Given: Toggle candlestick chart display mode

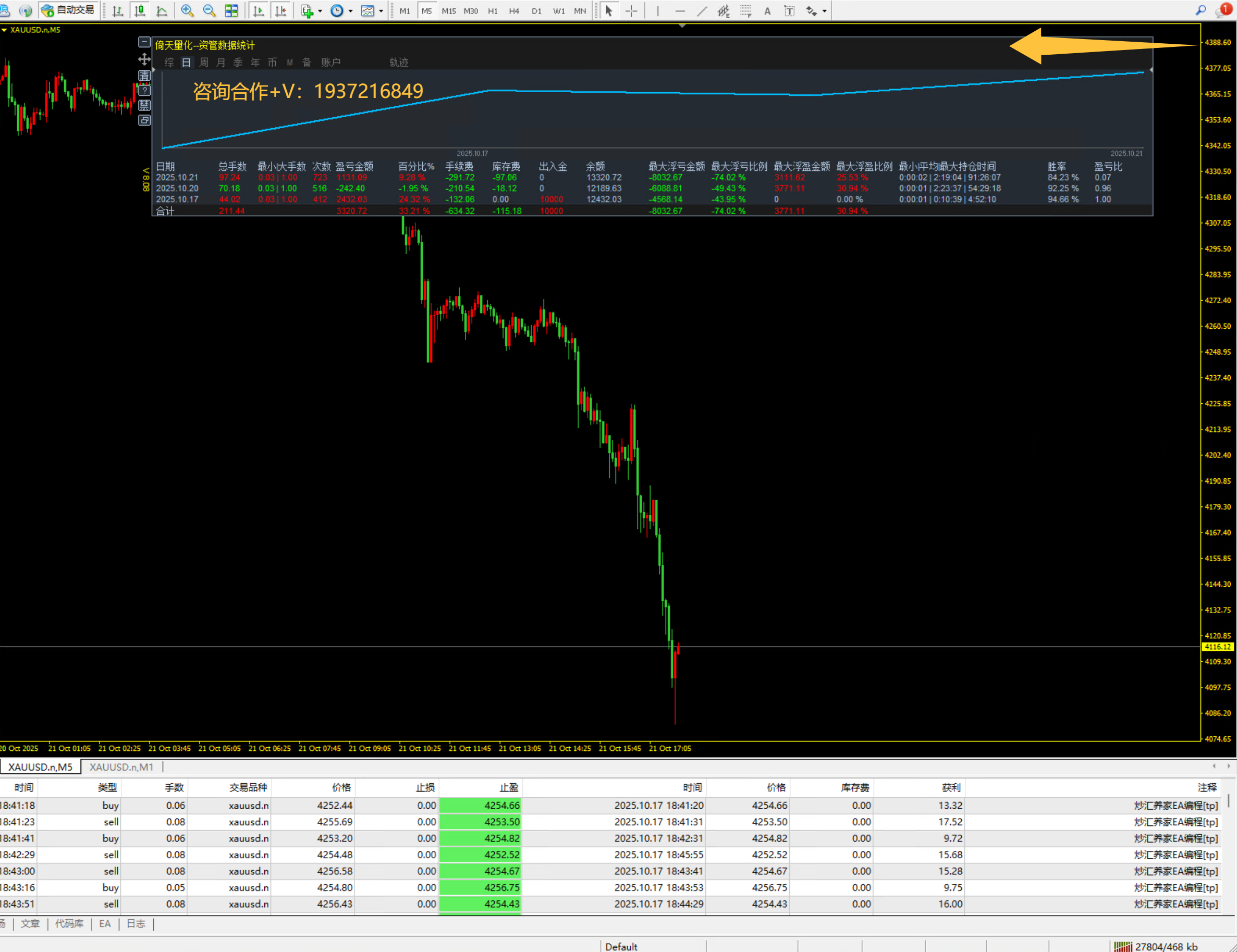Looking at the screenshot, I should pos(139,11).
